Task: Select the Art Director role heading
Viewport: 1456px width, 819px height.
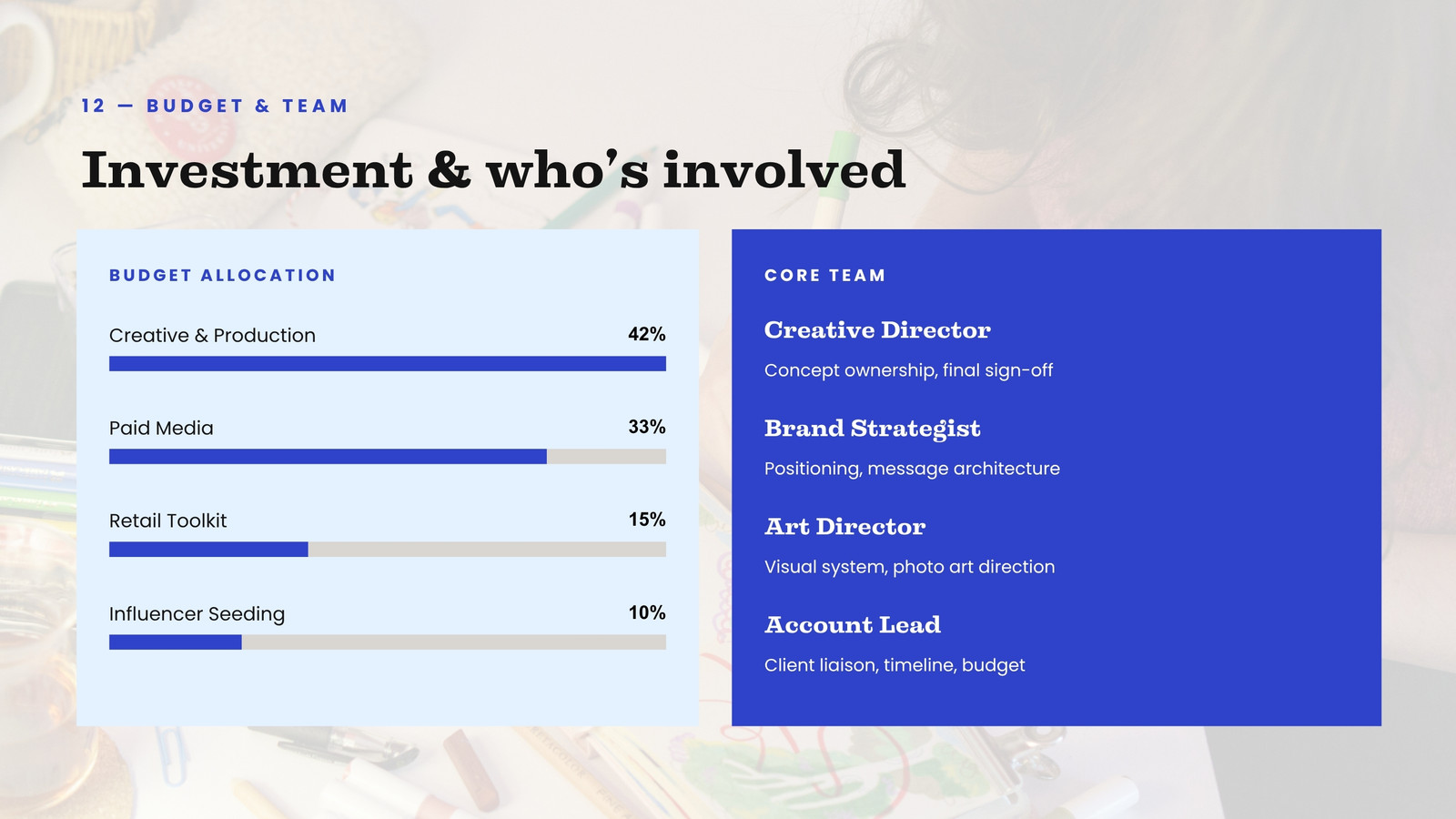Action: (844, 526)
